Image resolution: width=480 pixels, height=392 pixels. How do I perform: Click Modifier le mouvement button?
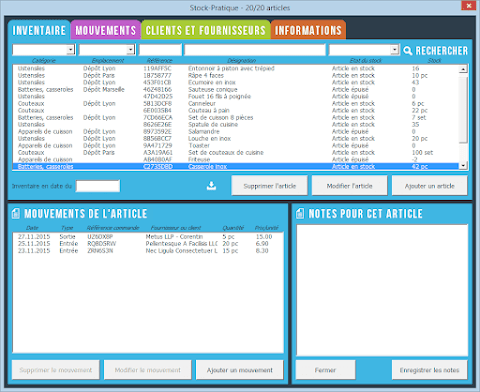148,370
